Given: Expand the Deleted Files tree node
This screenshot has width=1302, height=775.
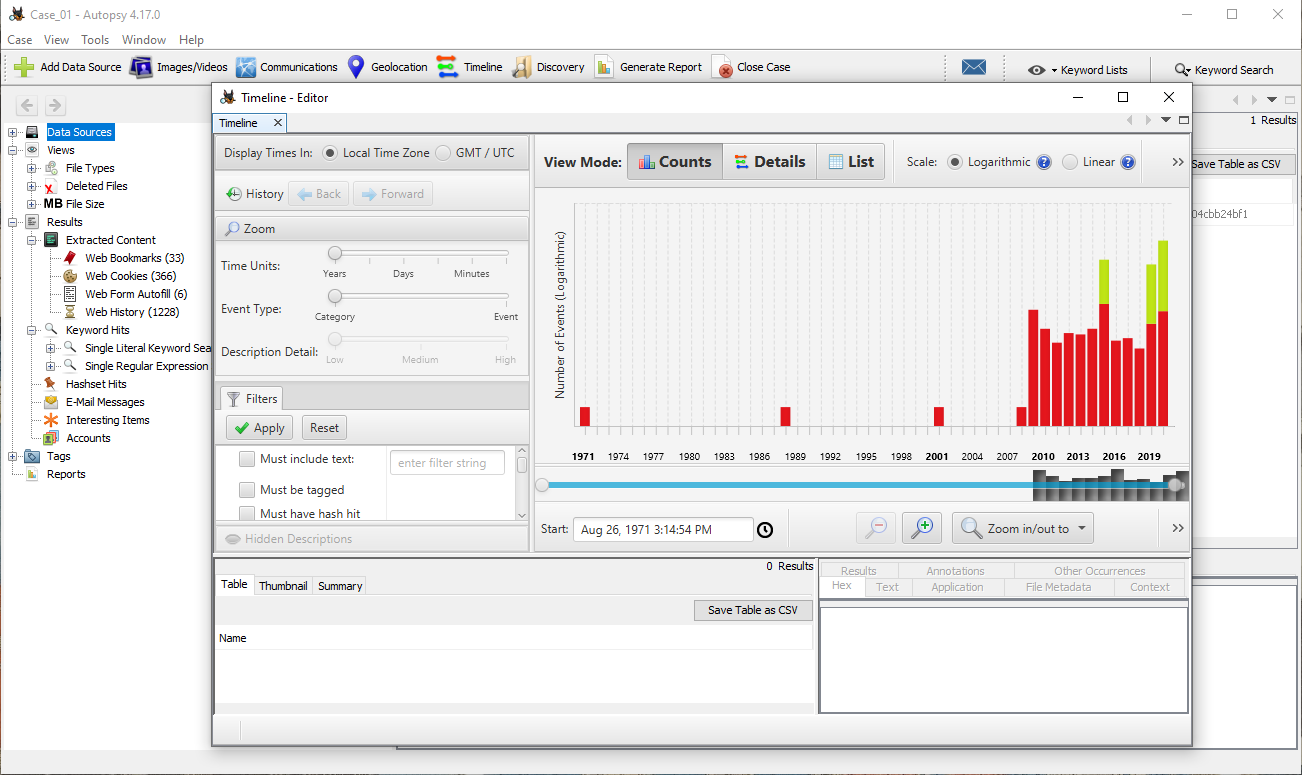Looking at the screenshot, I should pos(32,186).
